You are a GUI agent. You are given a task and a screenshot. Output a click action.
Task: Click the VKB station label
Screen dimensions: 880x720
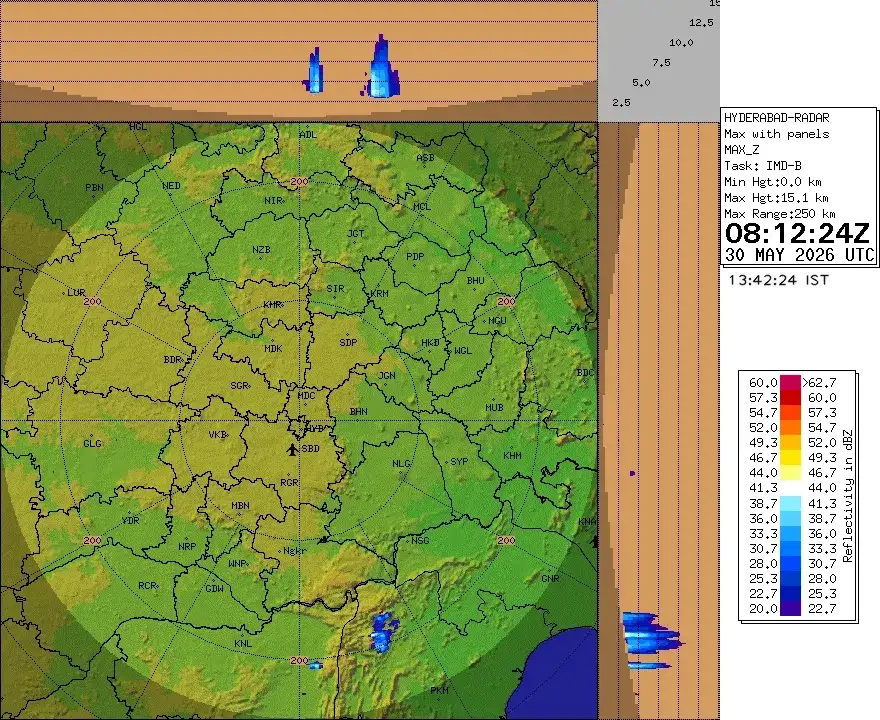pos(218,435)
